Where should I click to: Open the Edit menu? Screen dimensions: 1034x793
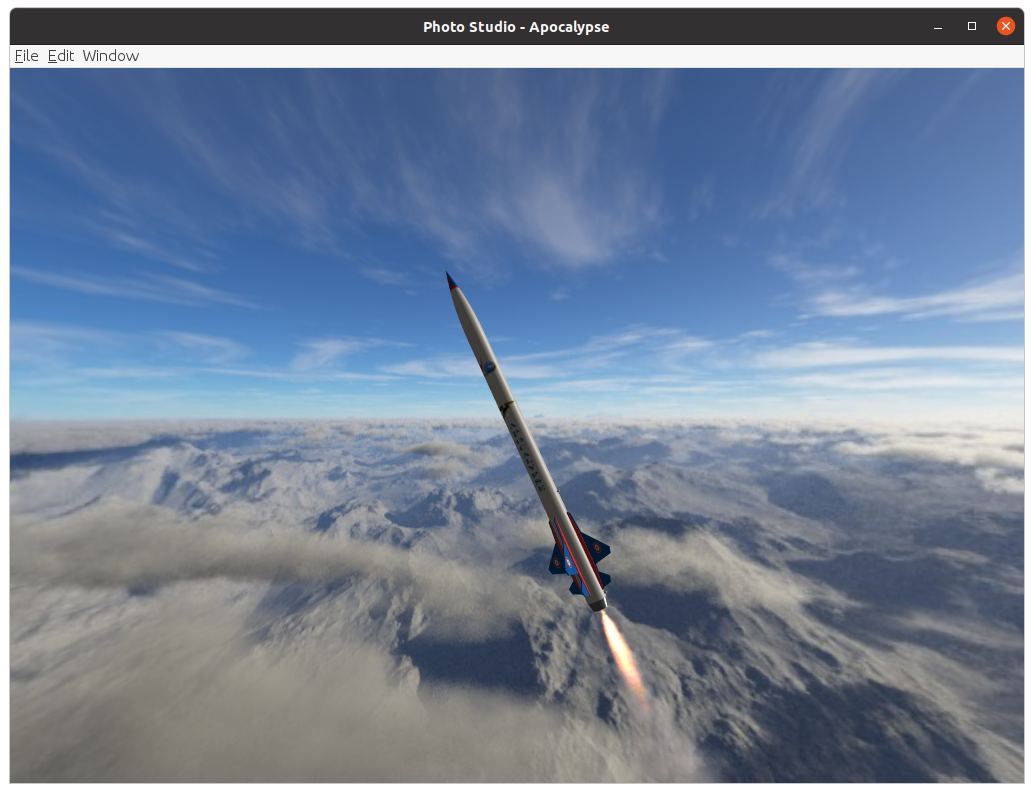pos(60,56)
